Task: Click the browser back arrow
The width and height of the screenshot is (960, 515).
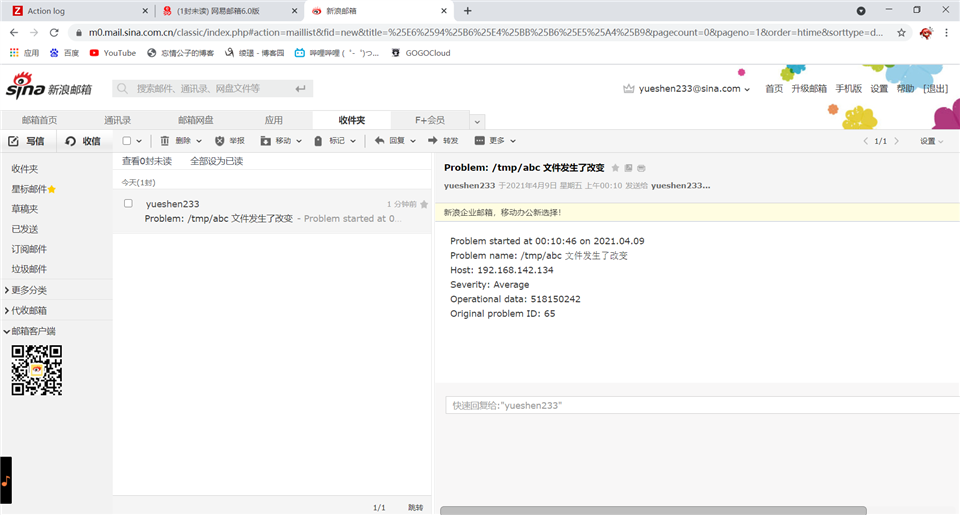Action: [14, 32]
